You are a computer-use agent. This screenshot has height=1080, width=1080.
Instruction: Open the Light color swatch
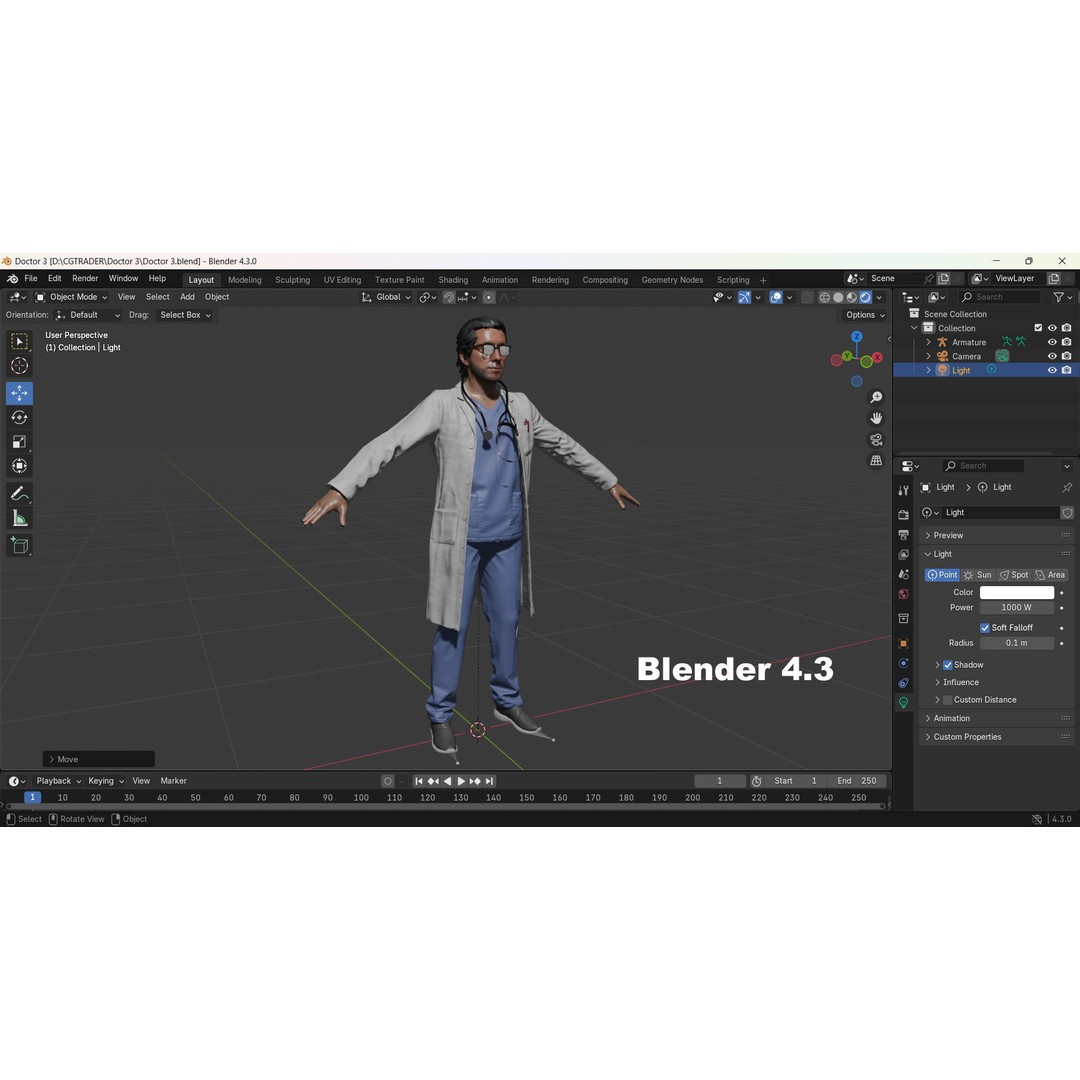pos(1017,593)
